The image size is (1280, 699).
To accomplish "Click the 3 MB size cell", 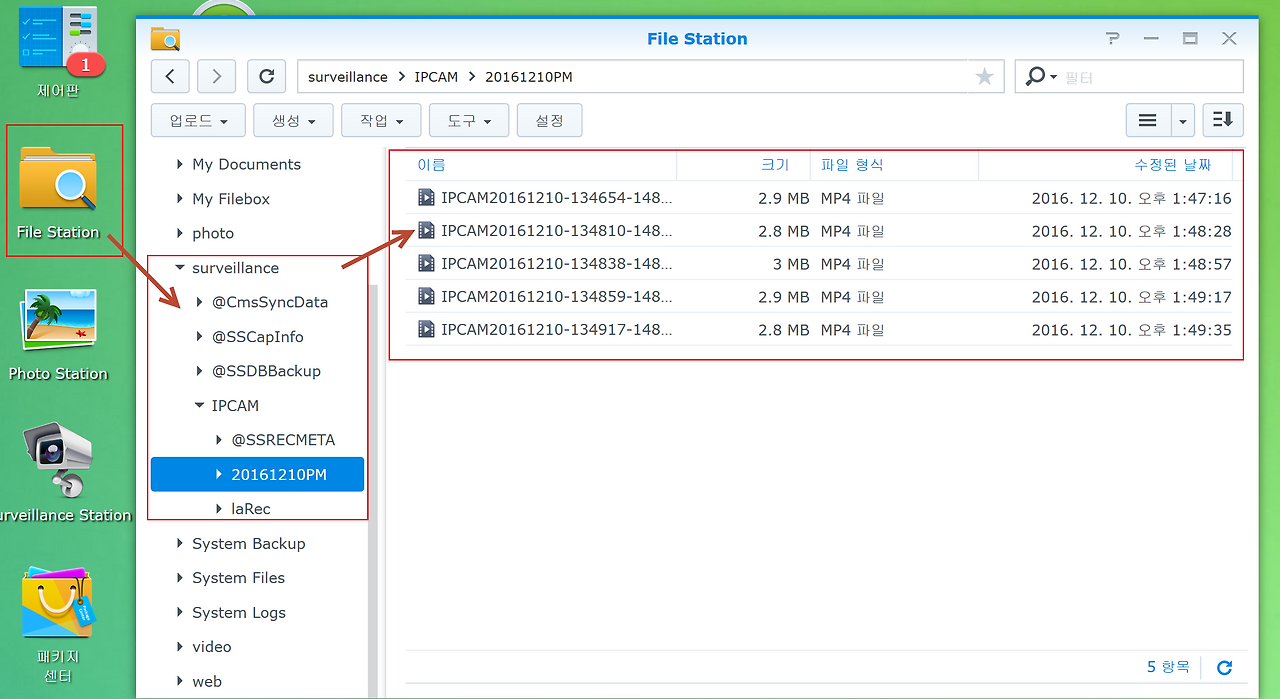I will point(790,264).
